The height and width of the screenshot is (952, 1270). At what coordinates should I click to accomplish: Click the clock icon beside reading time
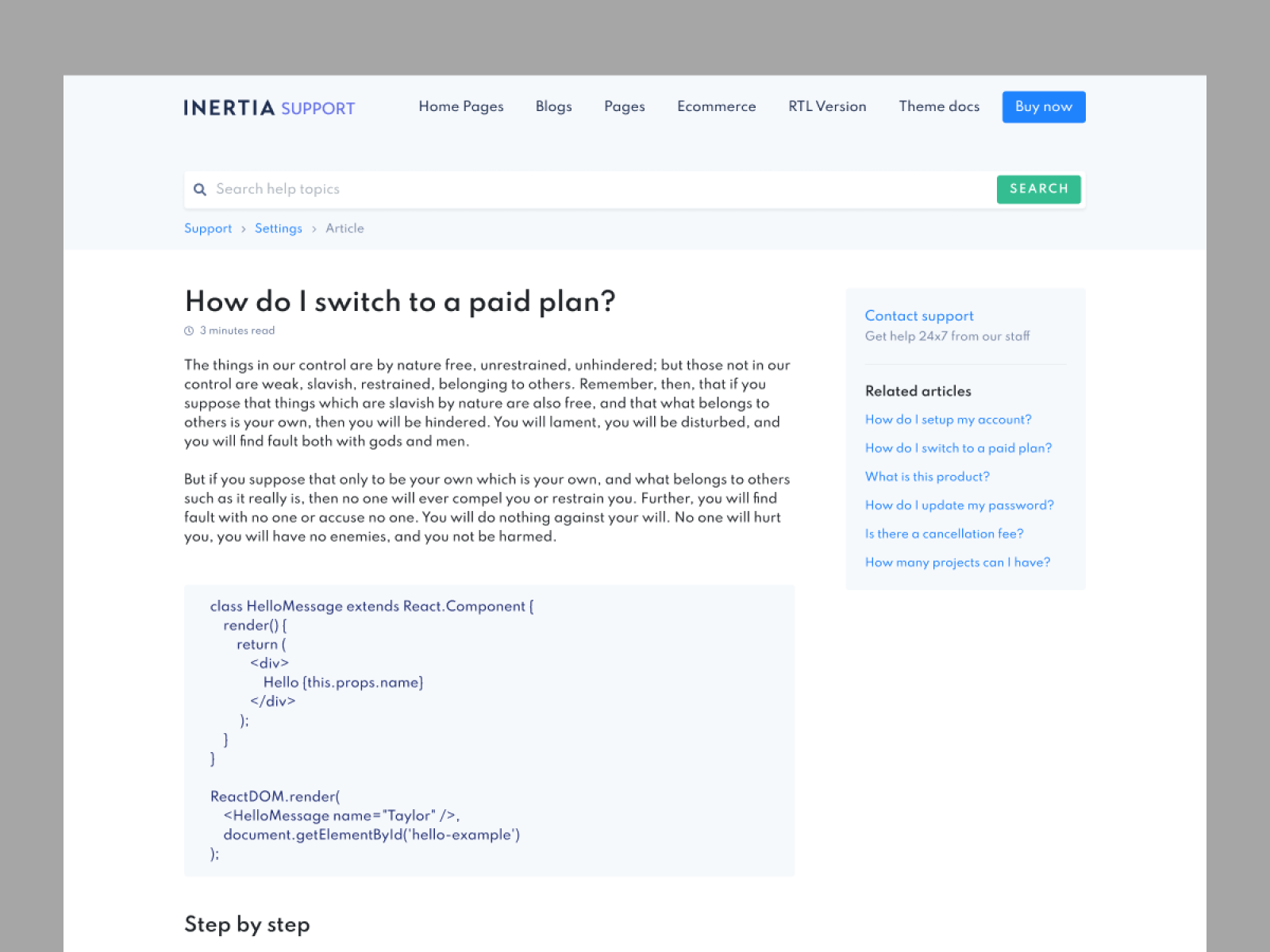(x=189, y=331)
